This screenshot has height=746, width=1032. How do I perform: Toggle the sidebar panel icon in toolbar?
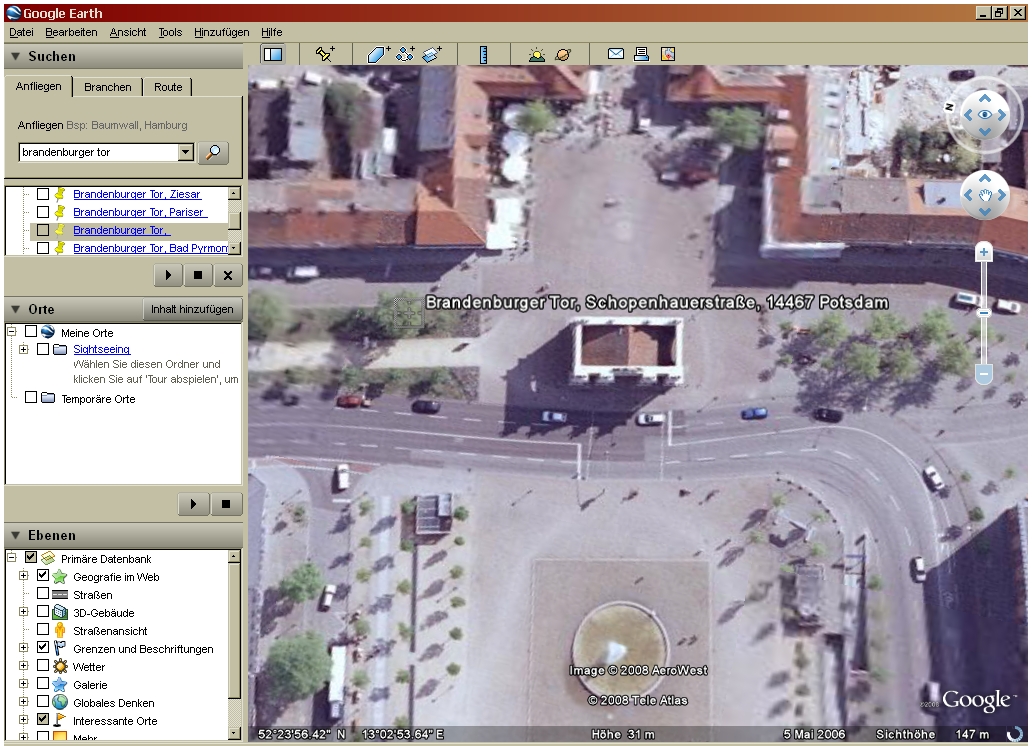coord(273,54)
